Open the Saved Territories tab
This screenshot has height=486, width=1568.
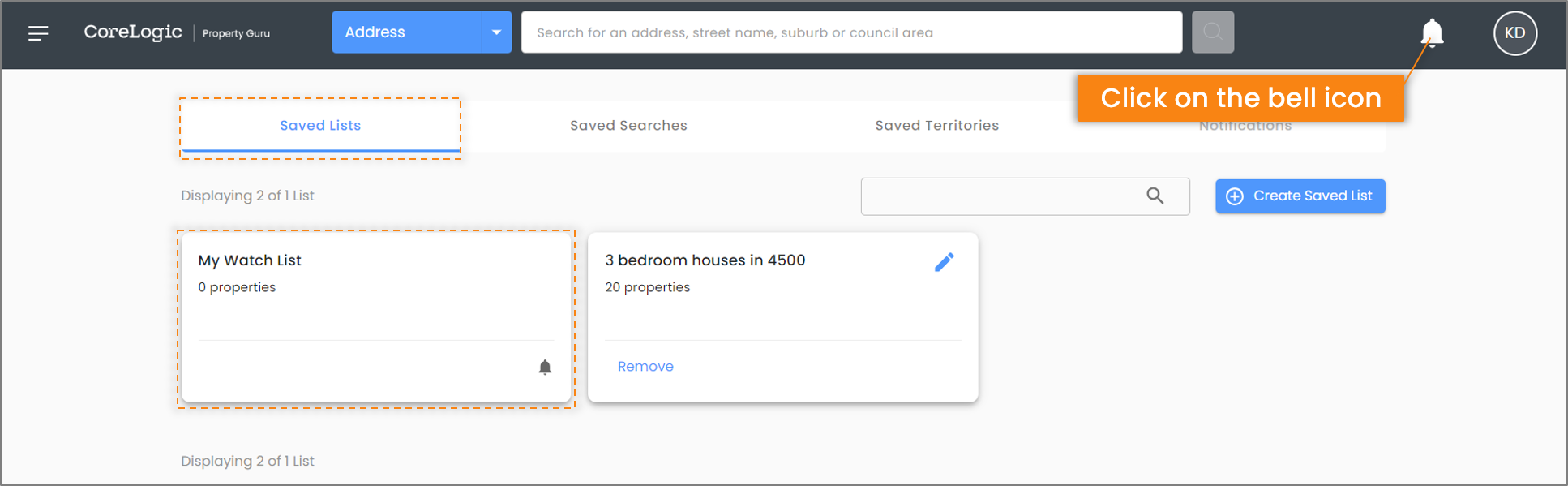pyautogui.click(x=936, y=126)
